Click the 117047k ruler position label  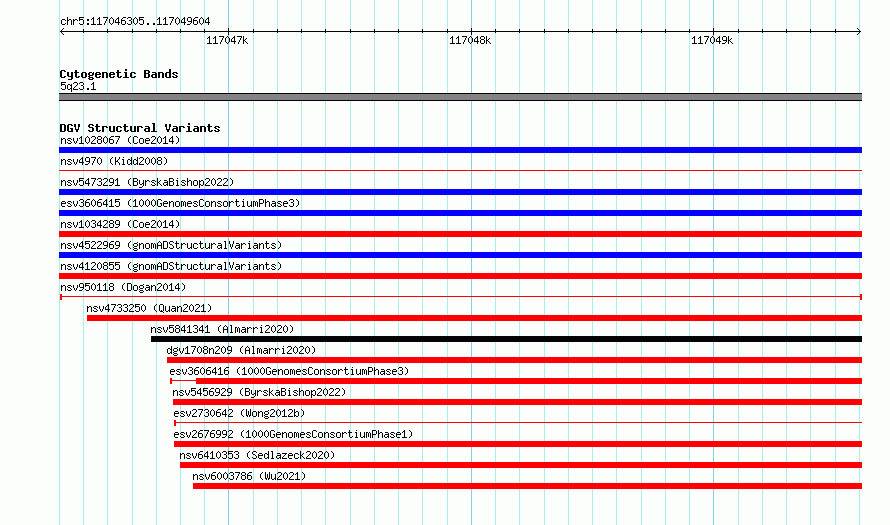tap(227, 40)
